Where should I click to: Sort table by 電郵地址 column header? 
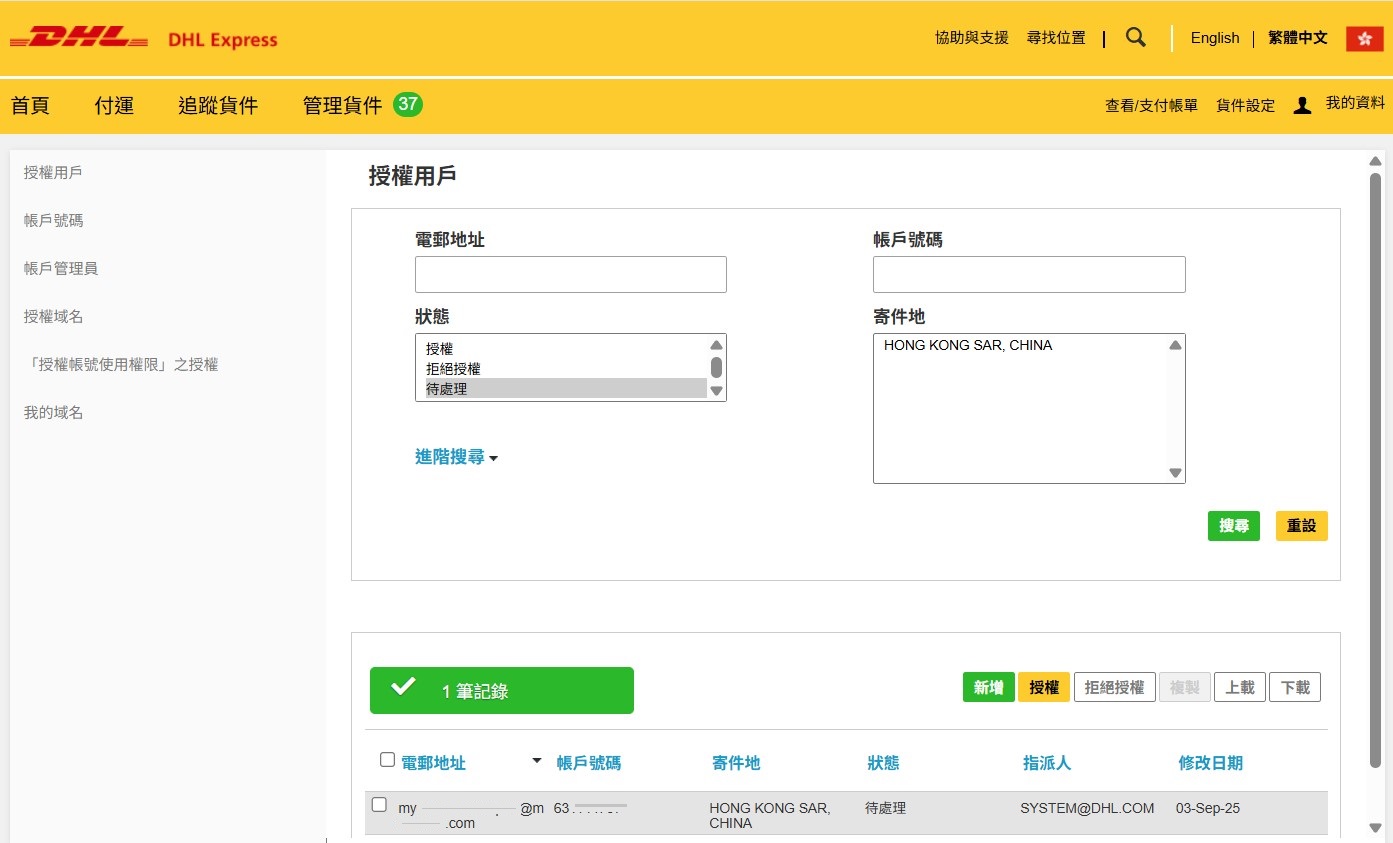click(x=433, y=763)
